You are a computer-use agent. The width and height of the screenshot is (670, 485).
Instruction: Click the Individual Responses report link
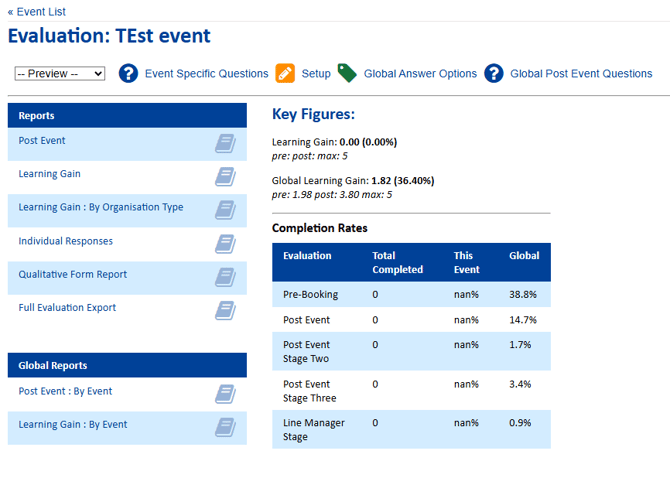(65, 241)
